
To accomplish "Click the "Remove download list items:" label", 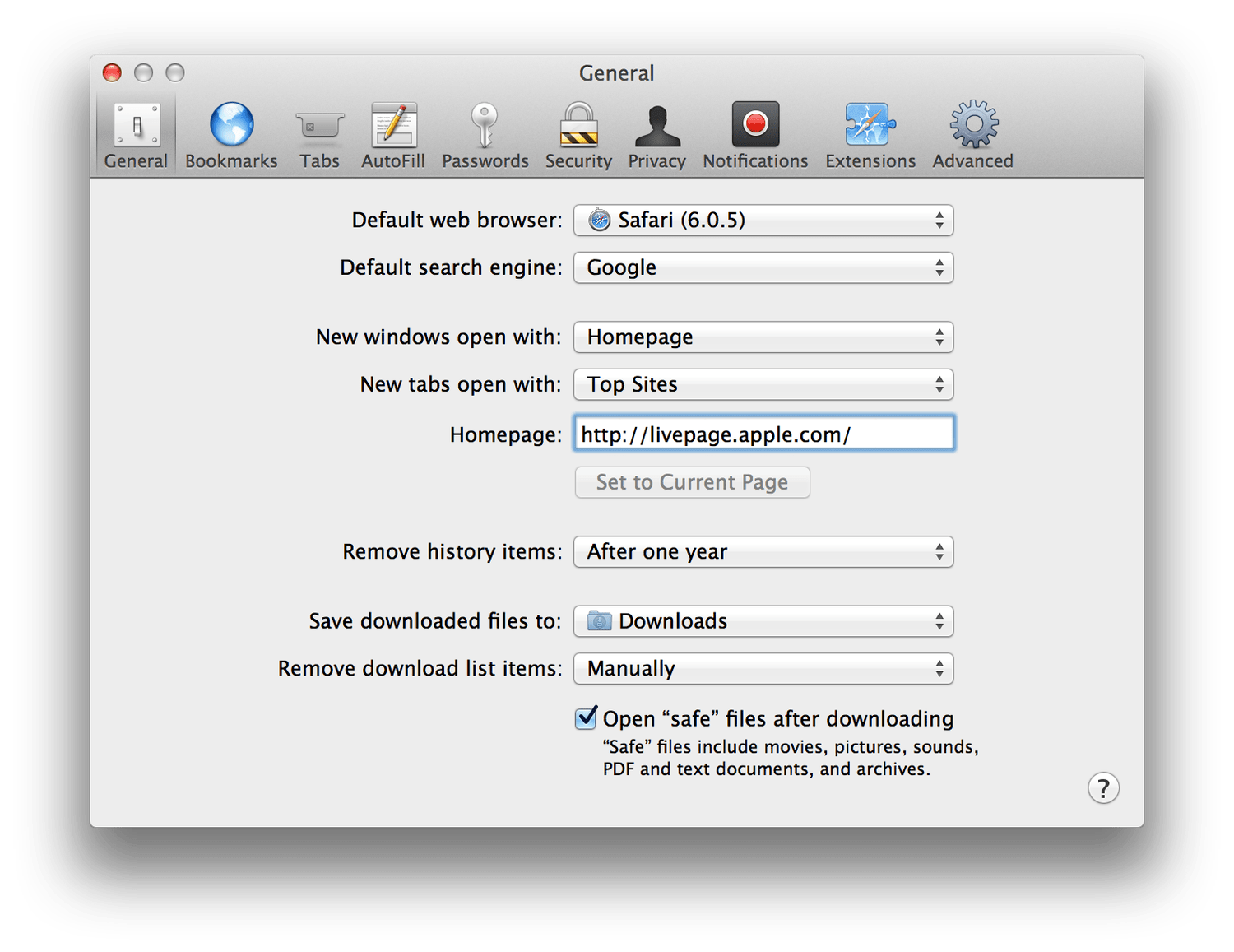I will pos(420,669).
